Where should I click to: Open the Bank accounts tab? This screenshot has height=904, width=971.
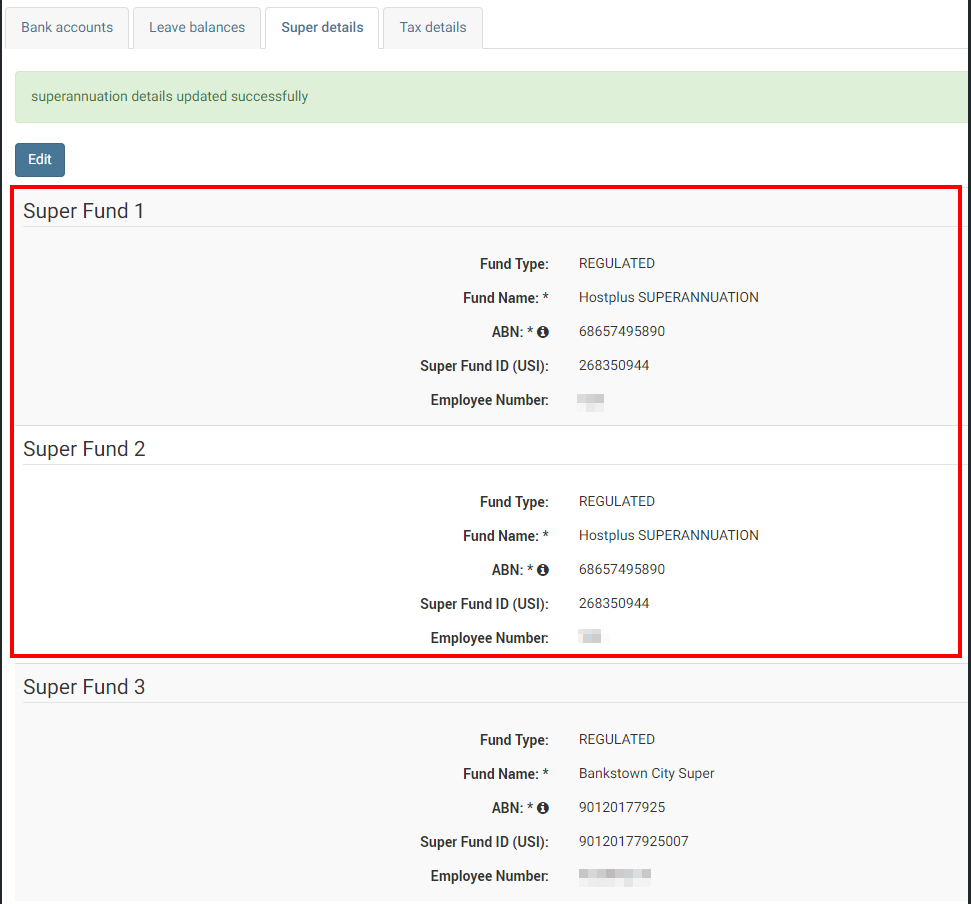67,28
